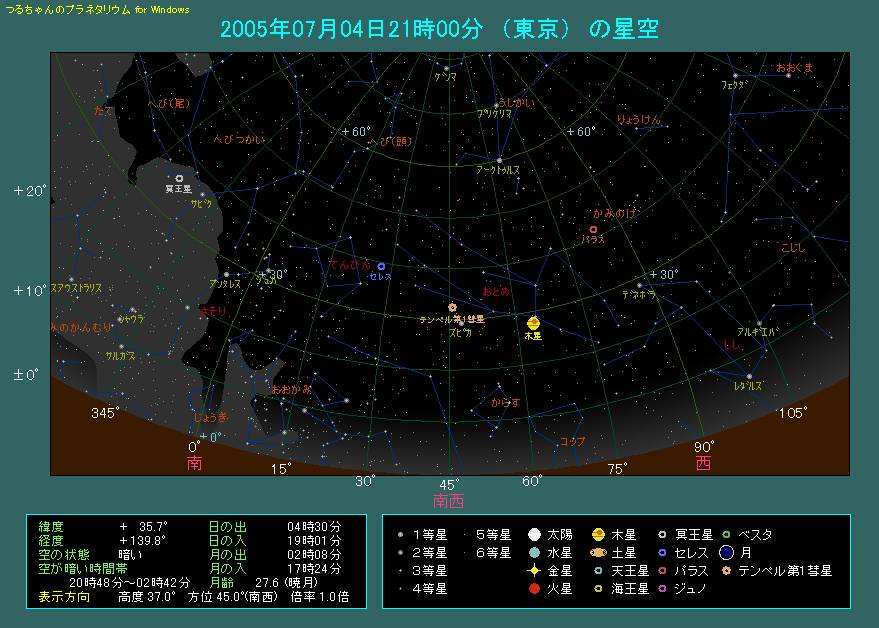This screenshot has width=879, height=628.
Task: Click the 南西 southwest direction label
Action: (x=448, y=501)
